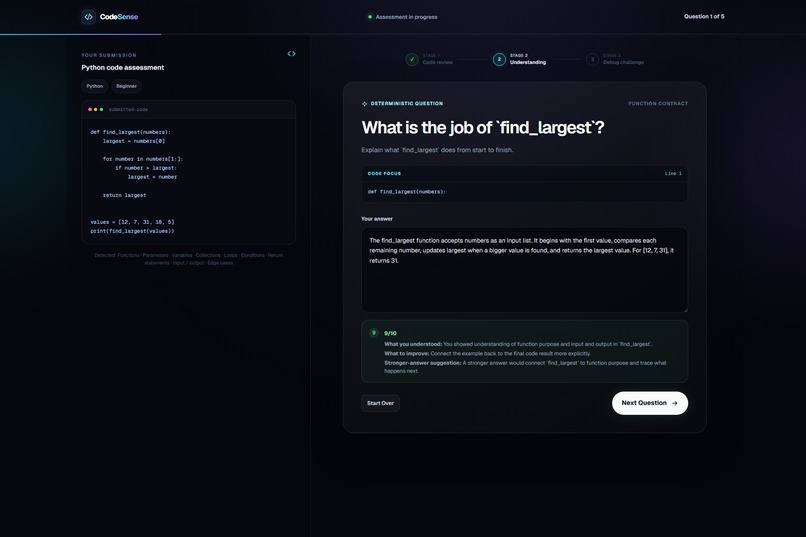Click the CodeSense logo icon
This screenshot has width=806, height=537.
(88, 16)
